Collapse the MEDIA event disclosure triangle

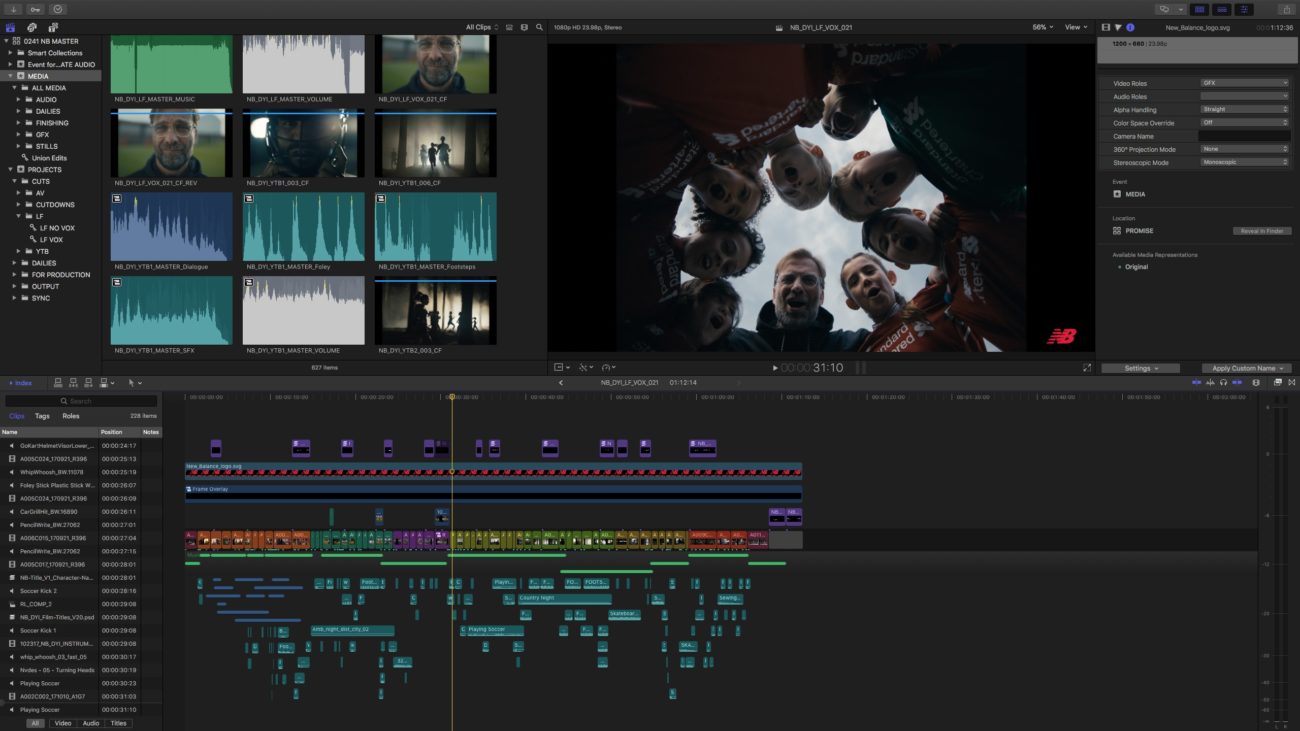[9, 76]
